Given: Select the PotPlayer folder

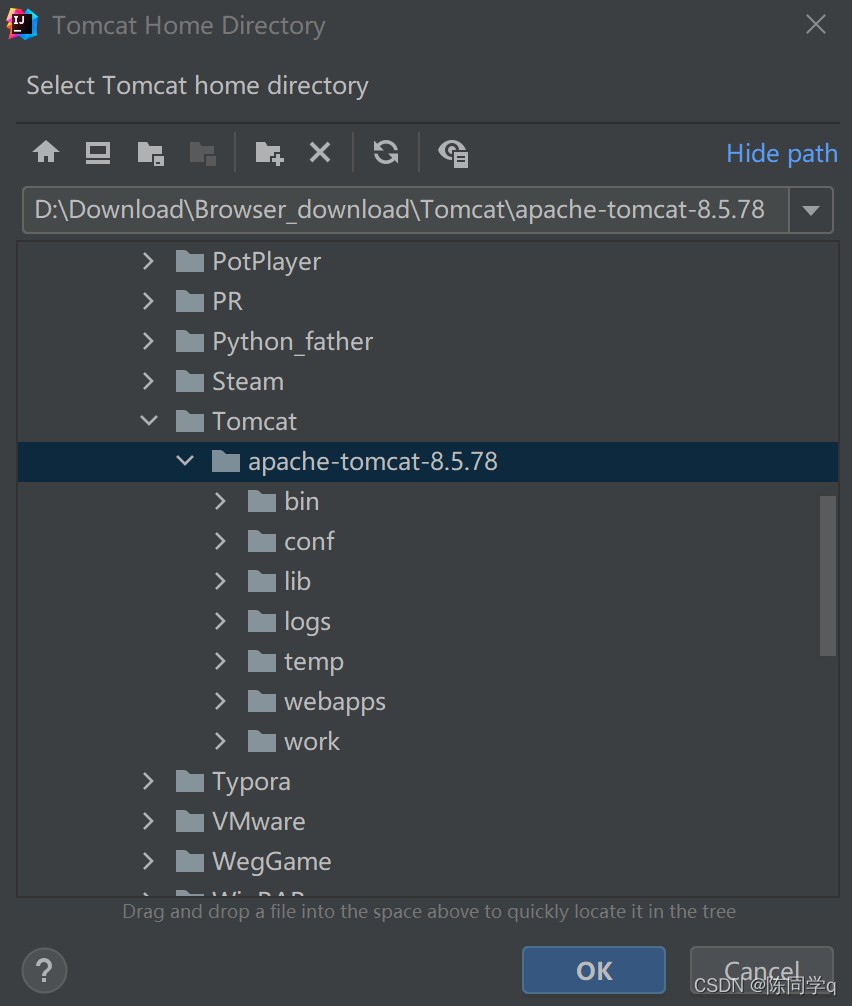Looking at the screenshot, I should click(248, 261).
